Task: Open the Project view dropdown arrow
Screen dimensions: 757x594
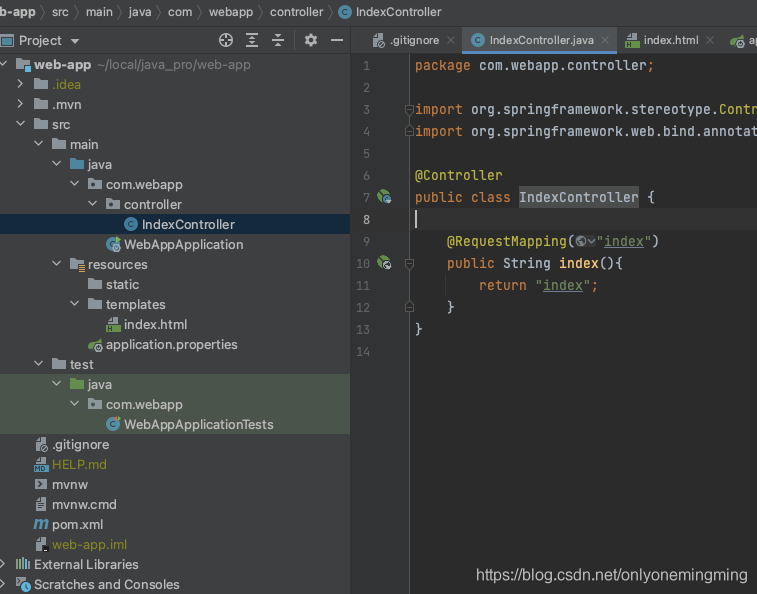Action: point(75,41)
